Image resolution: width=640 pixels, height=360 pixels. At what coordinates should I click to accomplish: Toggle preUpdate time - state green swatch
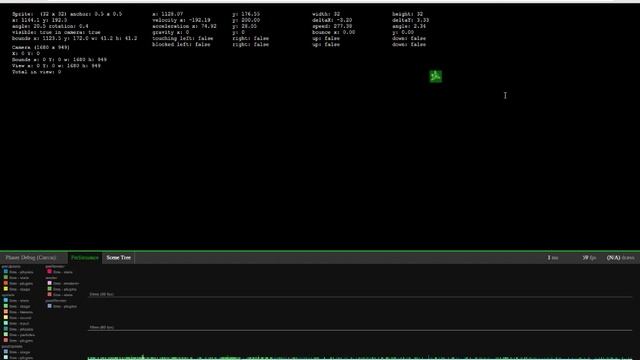[x=6, y=277]
